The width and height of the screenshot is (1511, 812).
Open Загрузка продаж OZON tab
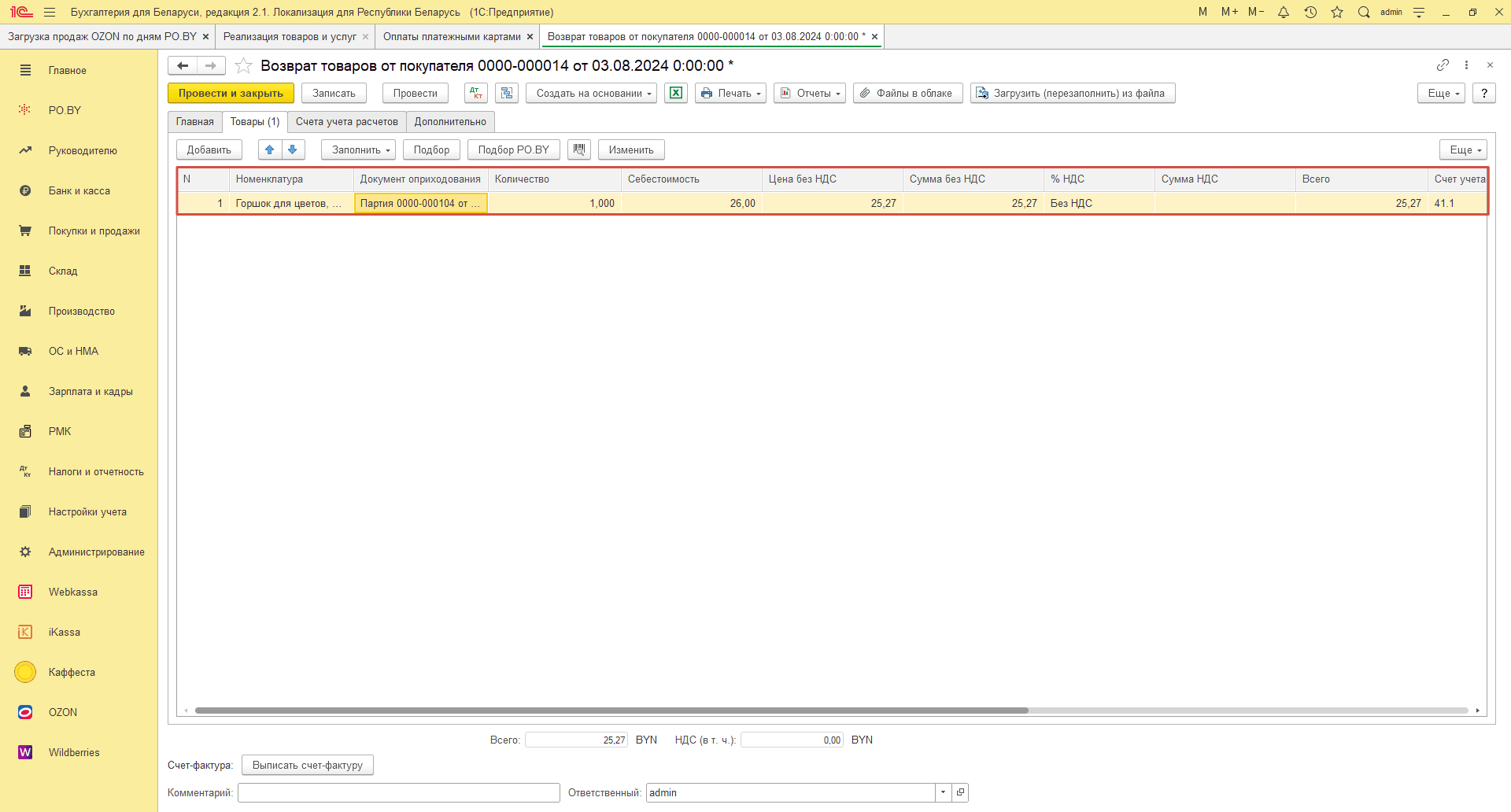click(x=102, y=36)
